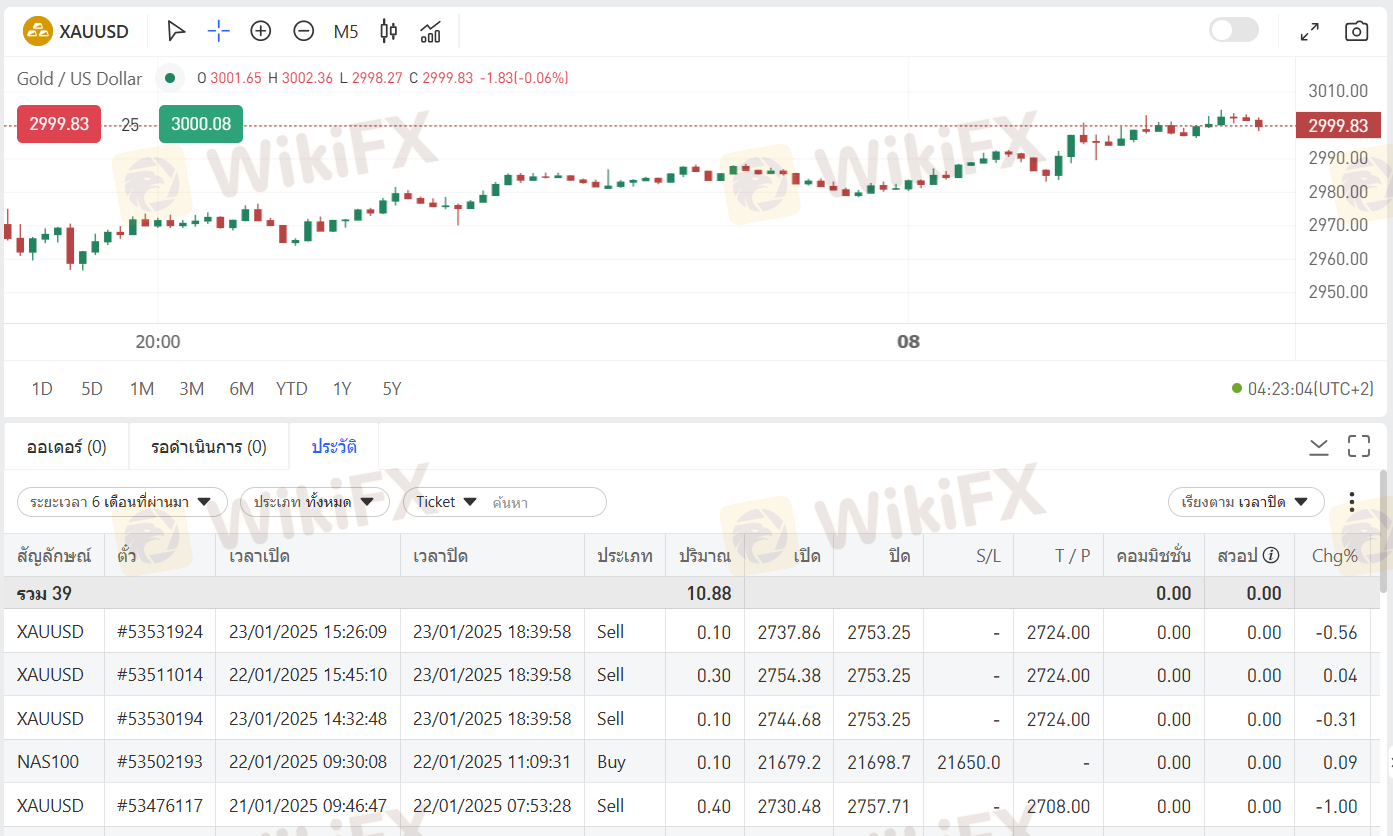Toggle the switch in chart toolbar

point(1233,30)
